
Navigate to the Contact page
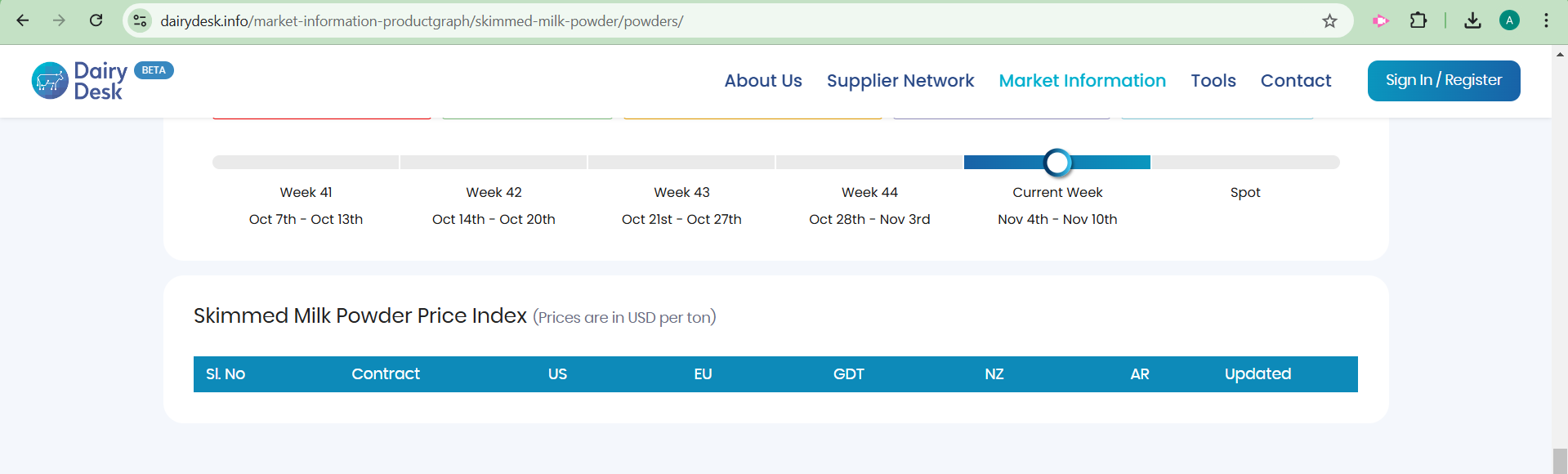point(1295,81)
